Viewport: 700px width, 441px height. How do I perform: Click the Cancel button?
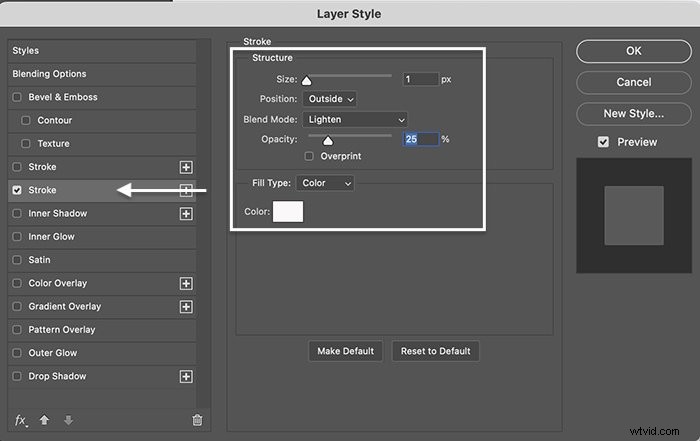[633, 82]
